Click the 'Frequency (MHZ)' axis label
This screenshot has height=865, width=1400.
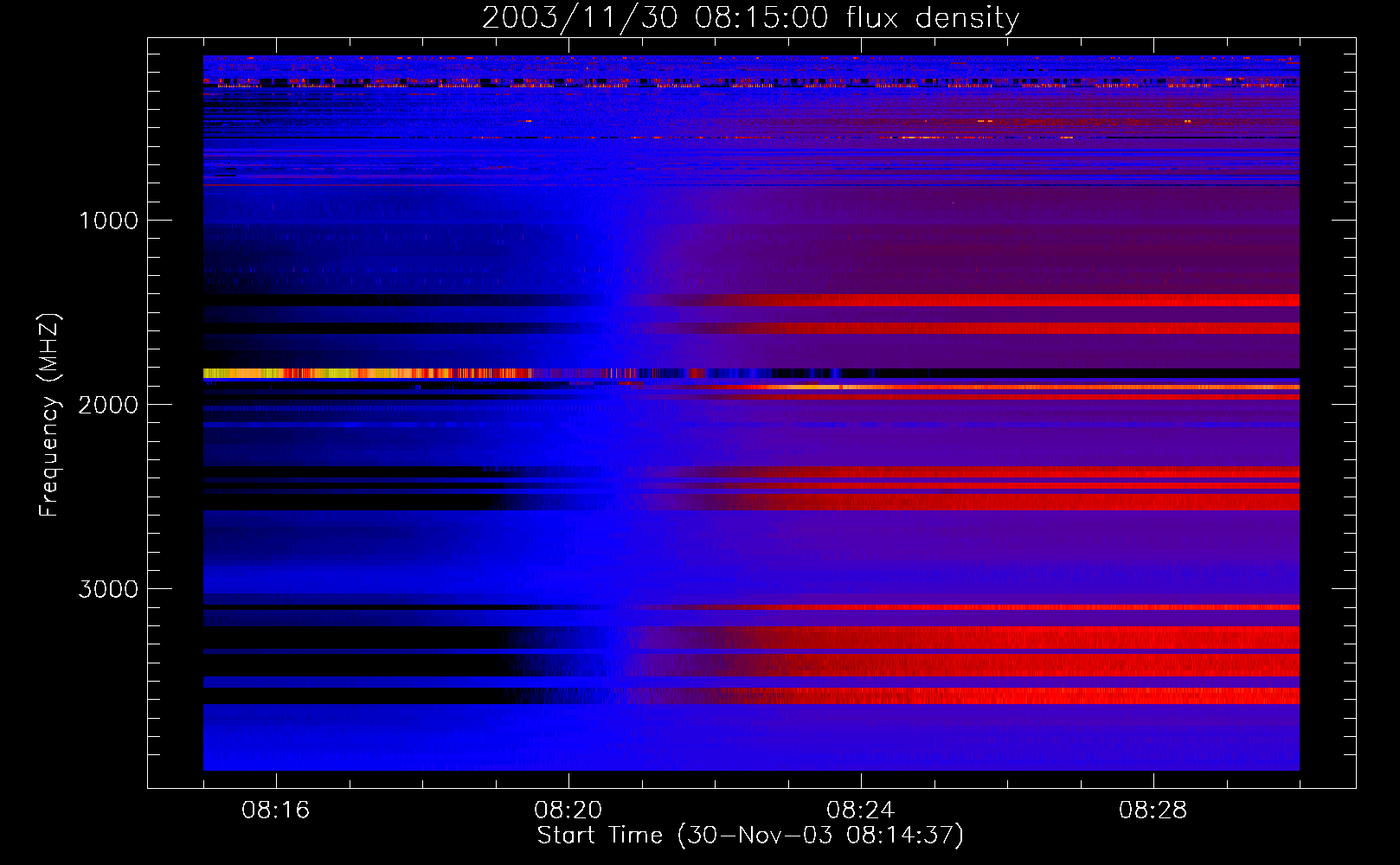coord(49,415)
